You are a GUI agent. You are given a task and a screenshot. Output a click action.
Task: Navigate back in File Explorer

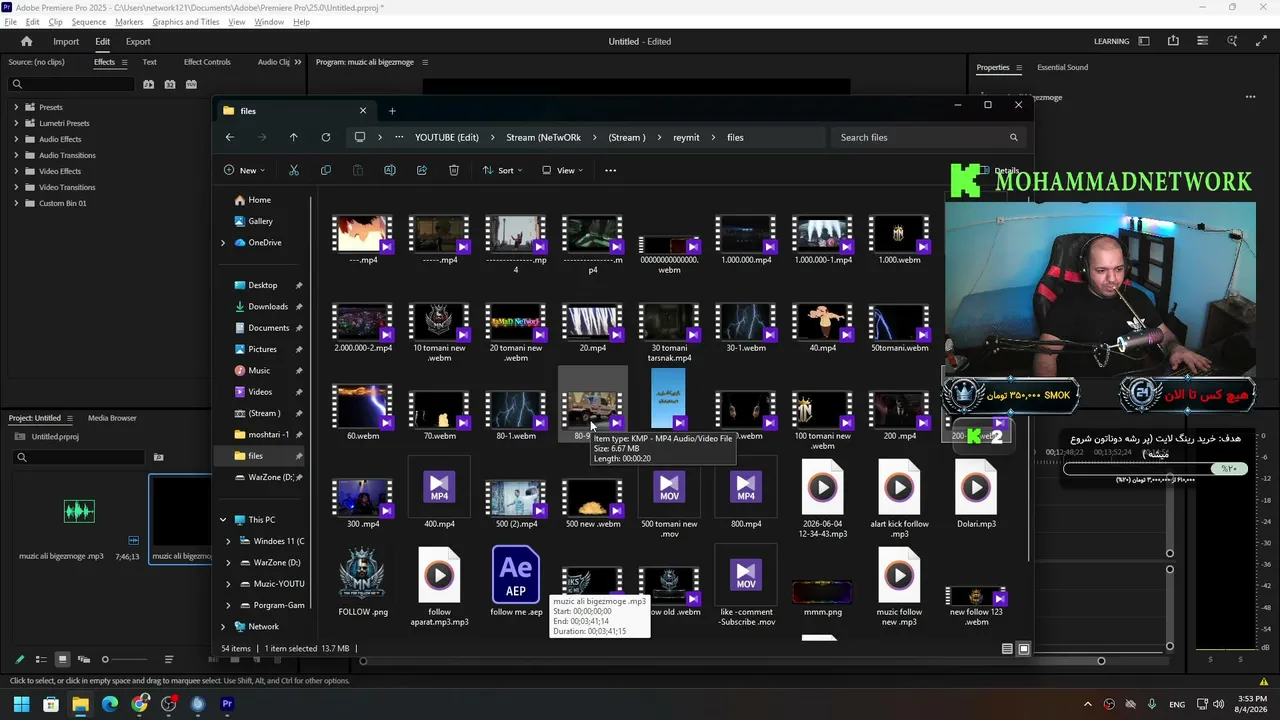230,137
